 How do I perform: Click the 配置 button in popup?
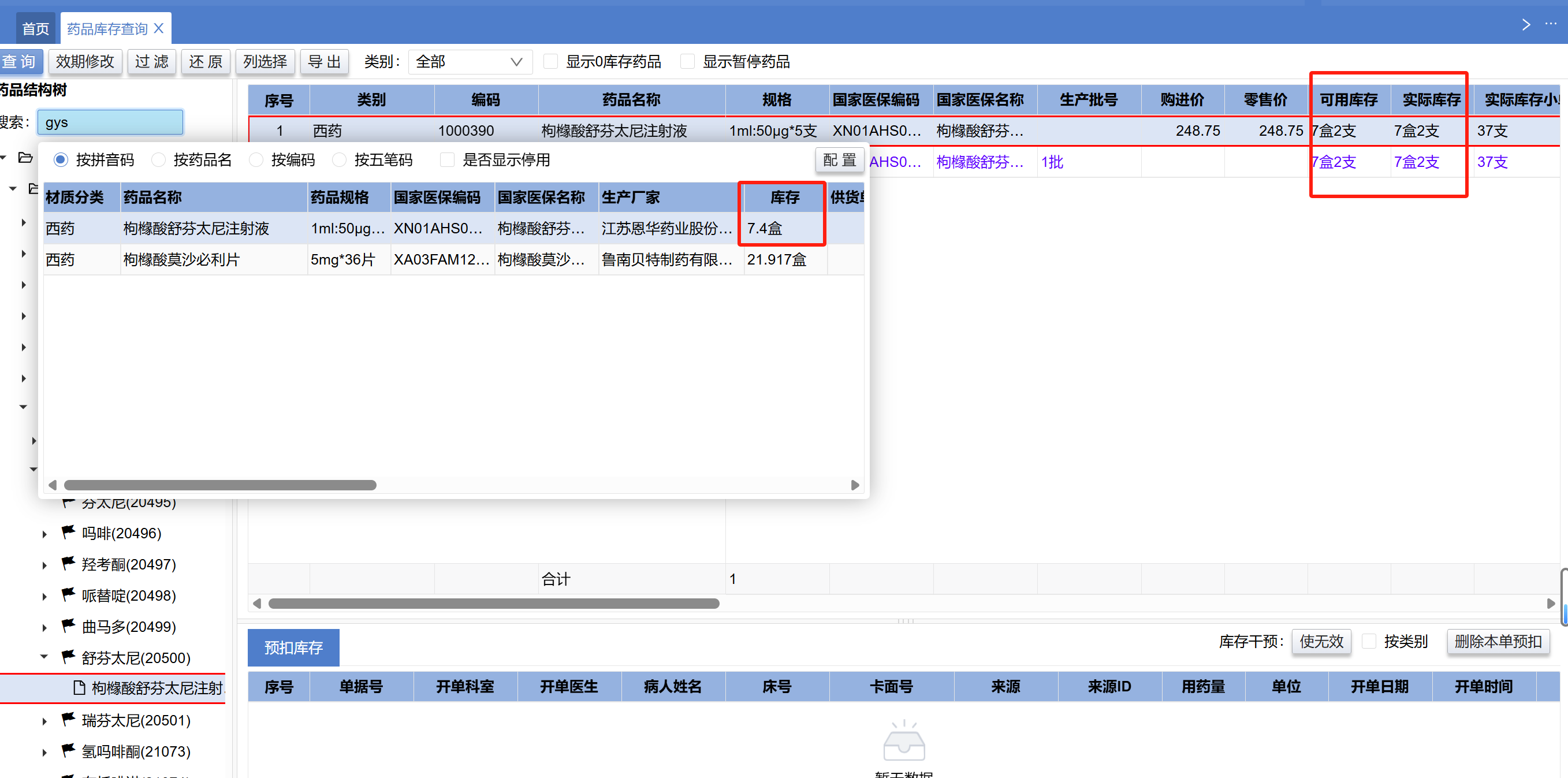pyautogui.click(x=839, y=160)
